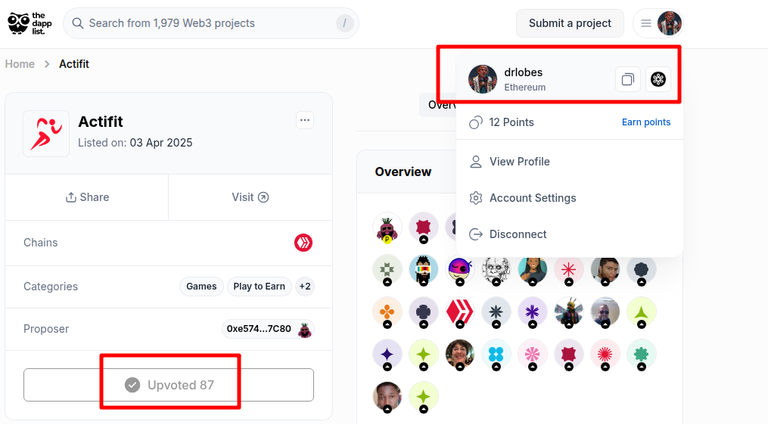Viewport: 768px width, 424px height.
Task: Click the Actifit runner logo
Action: (x=46, y=134)
